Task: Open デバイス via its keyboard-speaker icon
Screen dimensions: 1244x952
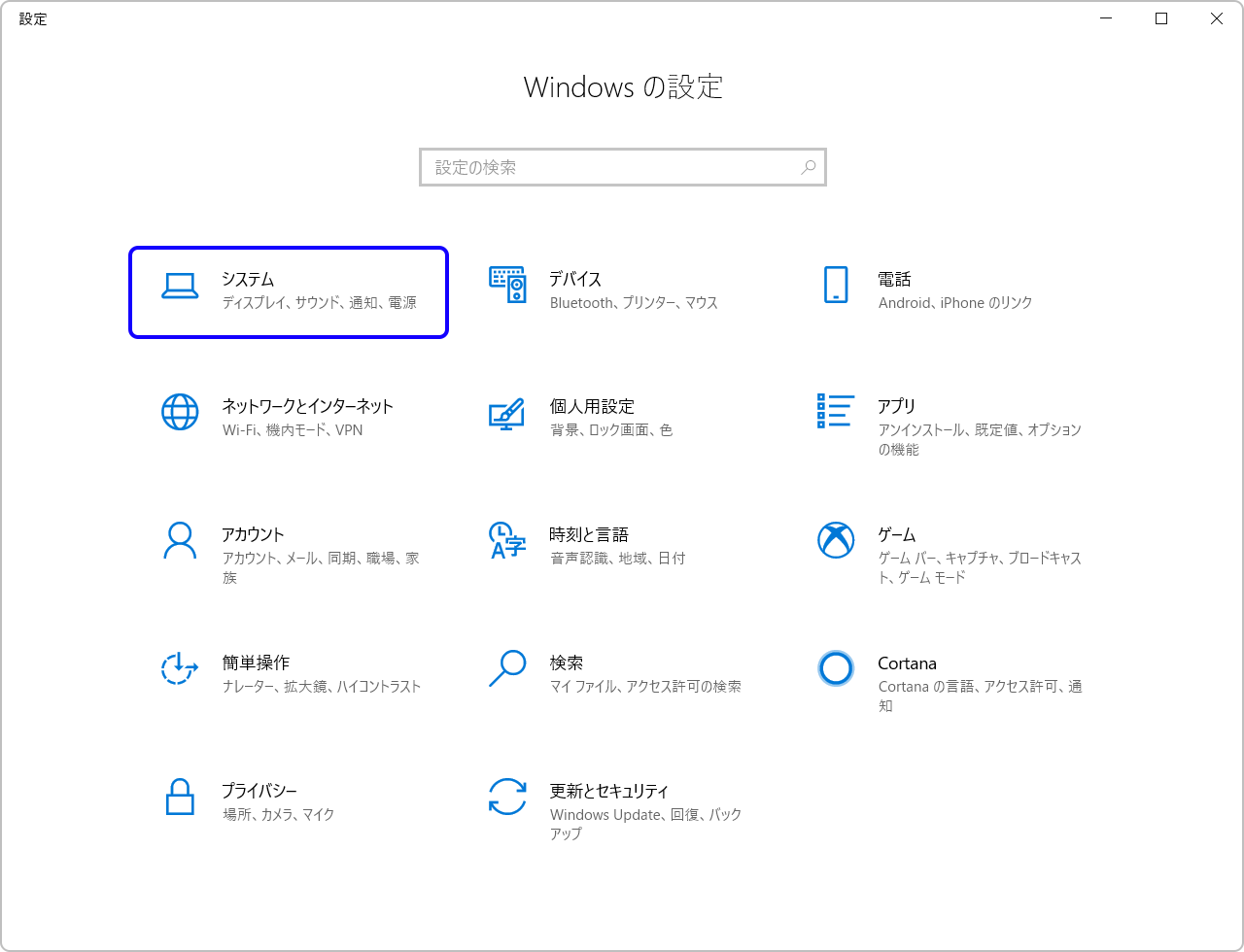Action: 507,285
